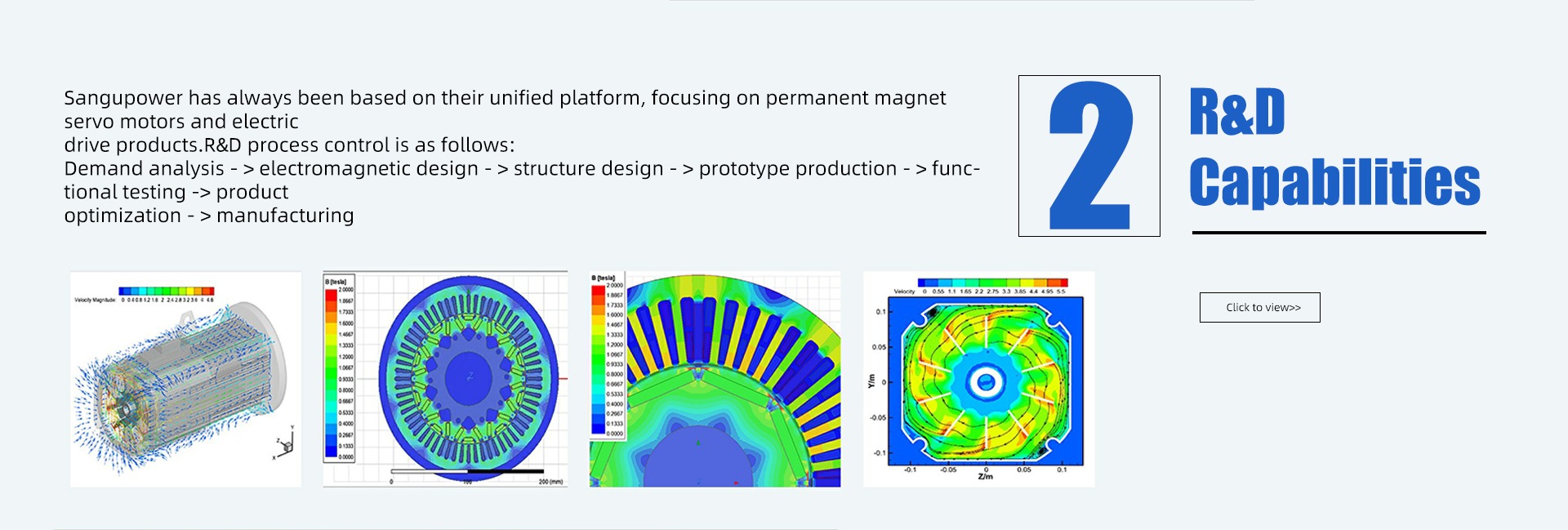Open the close-up rotor flux density thumbnail
This screenshot has height=530, width=1568.
(x=715, y=379)
